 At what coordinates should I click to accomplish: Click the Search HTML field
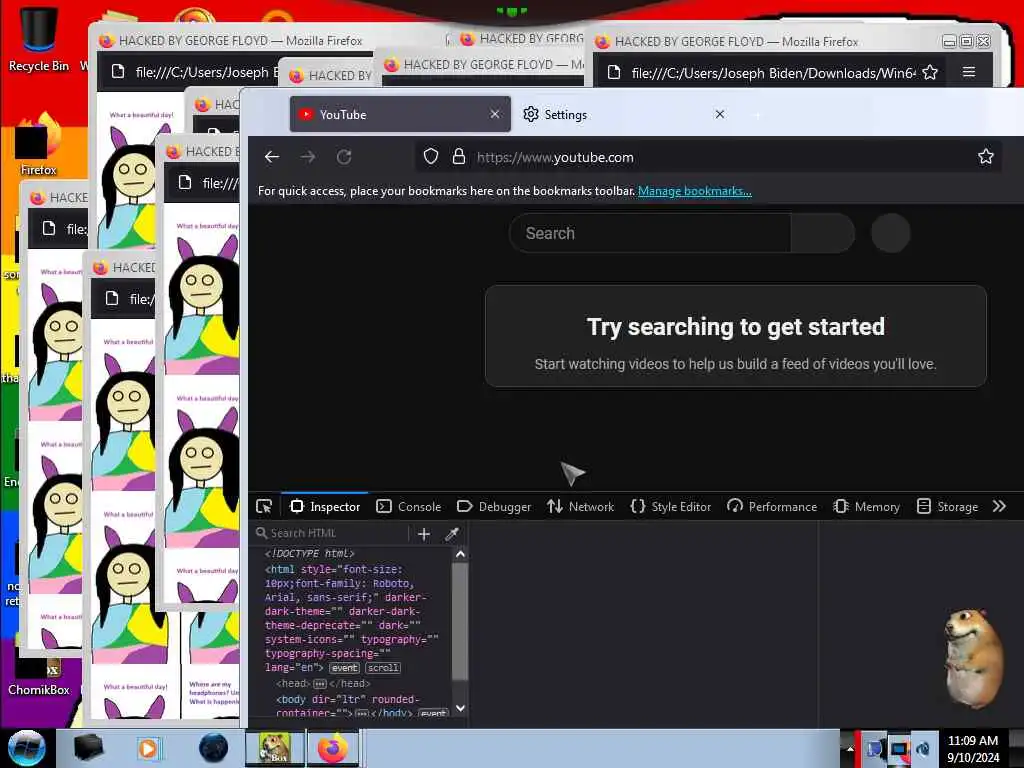(x=331, y=534)
